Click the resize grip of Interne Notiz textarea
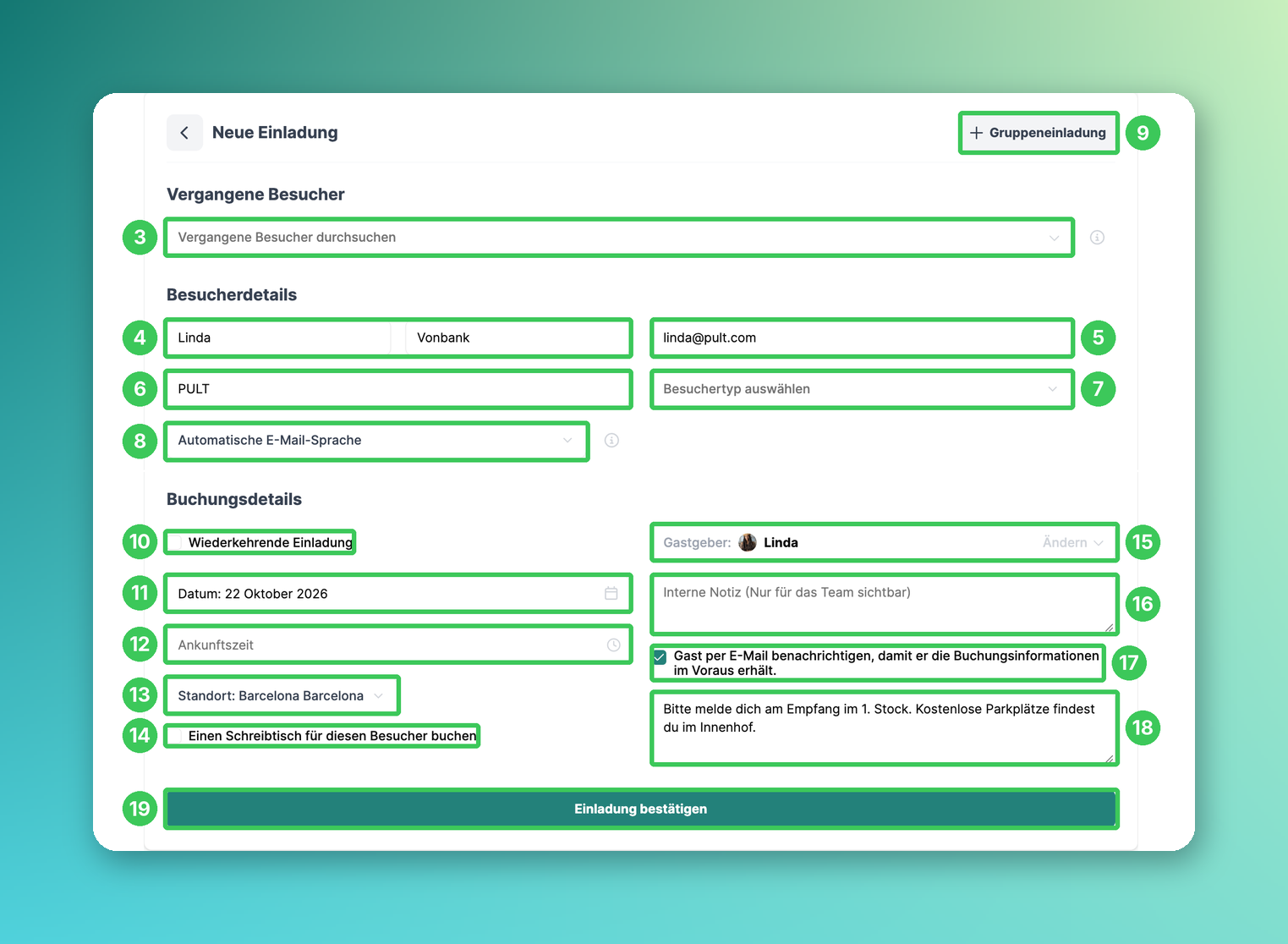1288x944 pixels. (1109, 627)
